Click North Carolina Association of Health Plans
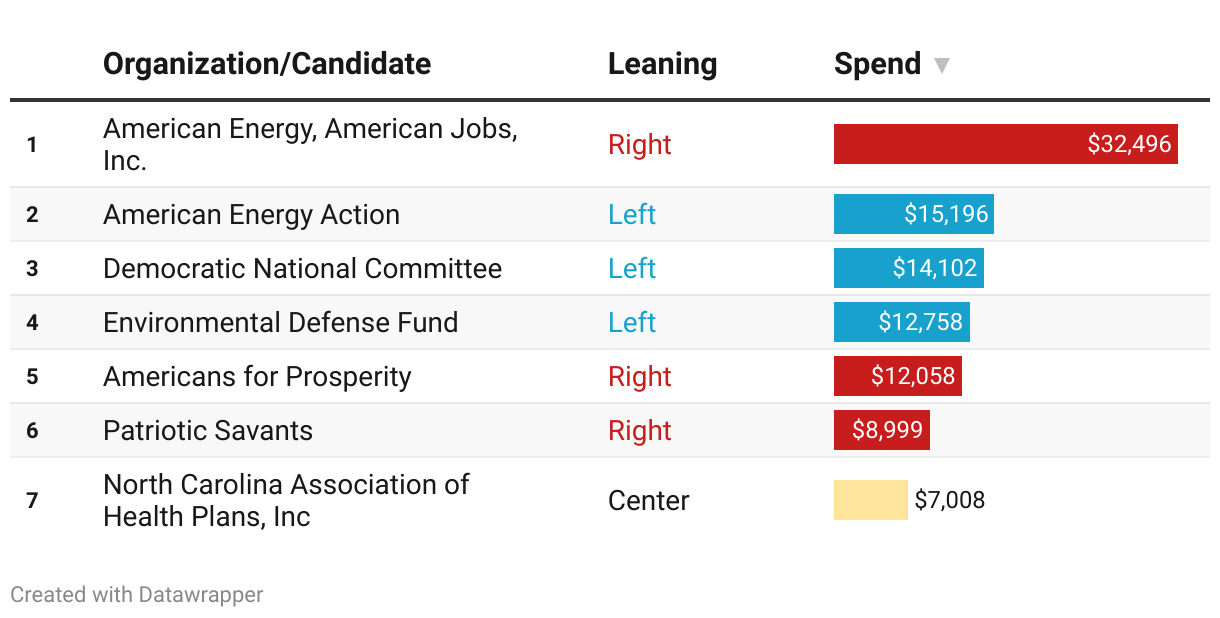The image size is (1220, 618). click(x=286, y=500)
